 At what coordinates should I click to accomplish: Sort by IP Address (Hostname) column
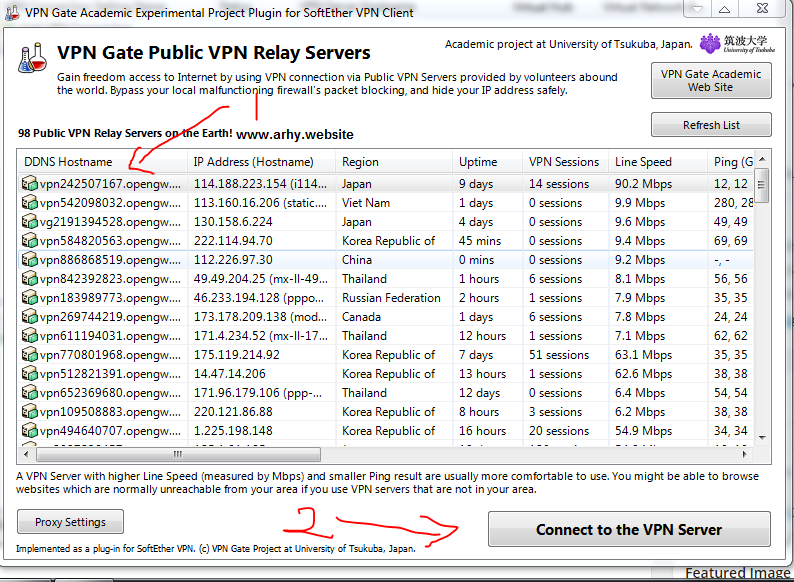(261, 162)
